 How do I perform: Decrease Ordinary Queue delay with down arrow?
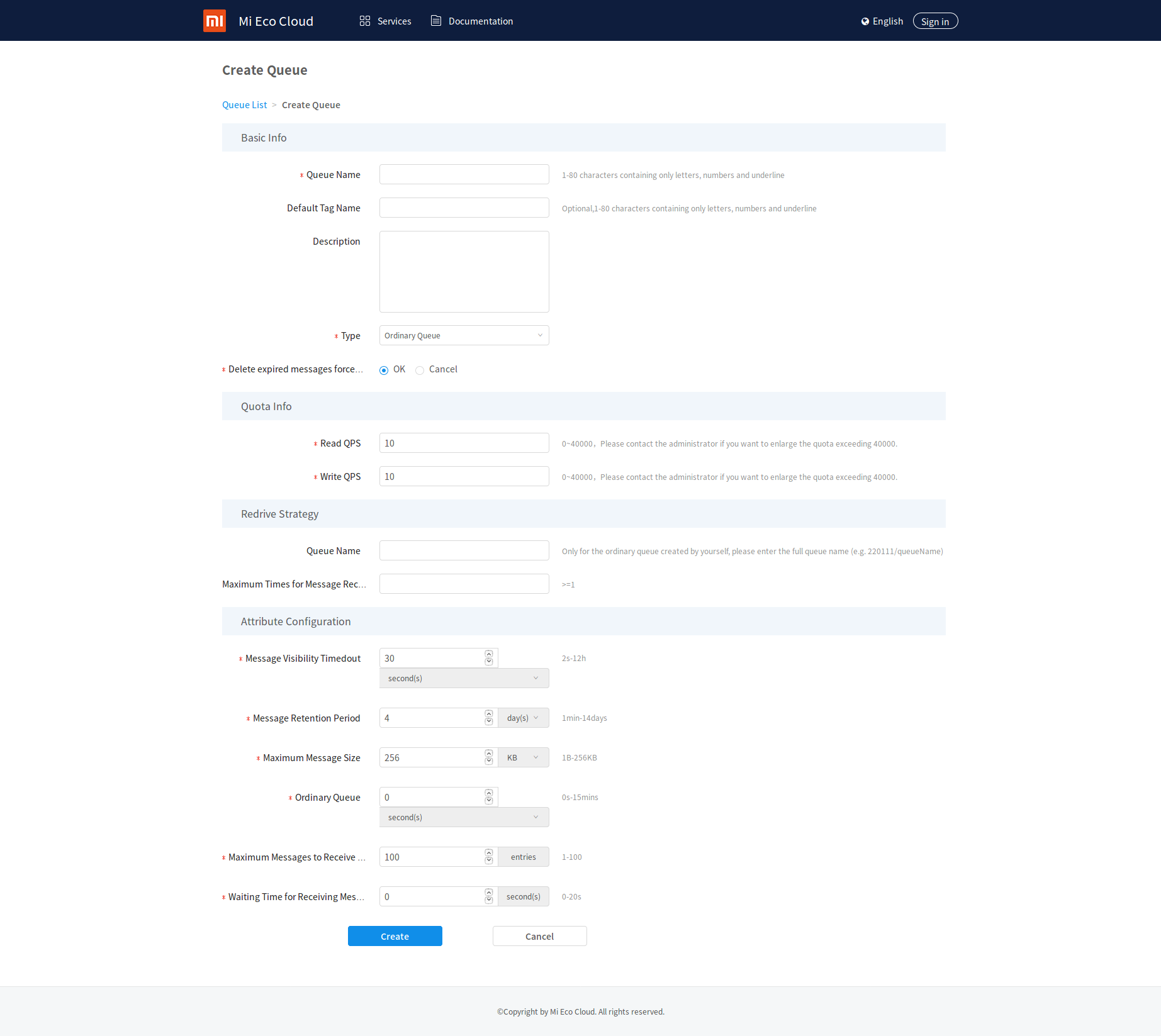(489, 801)
